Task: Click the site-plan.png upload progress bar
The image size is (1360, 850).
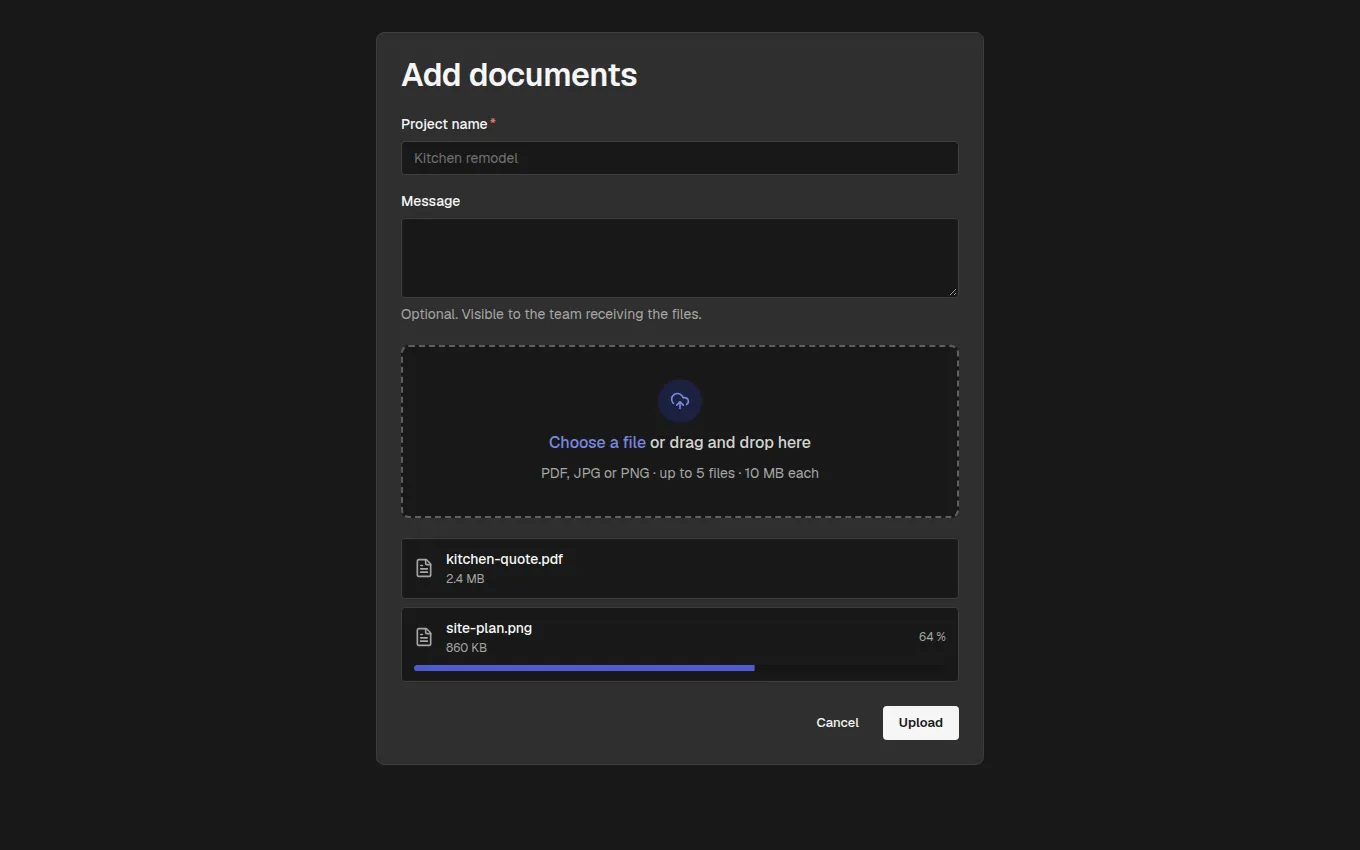Action: (680, 668)
